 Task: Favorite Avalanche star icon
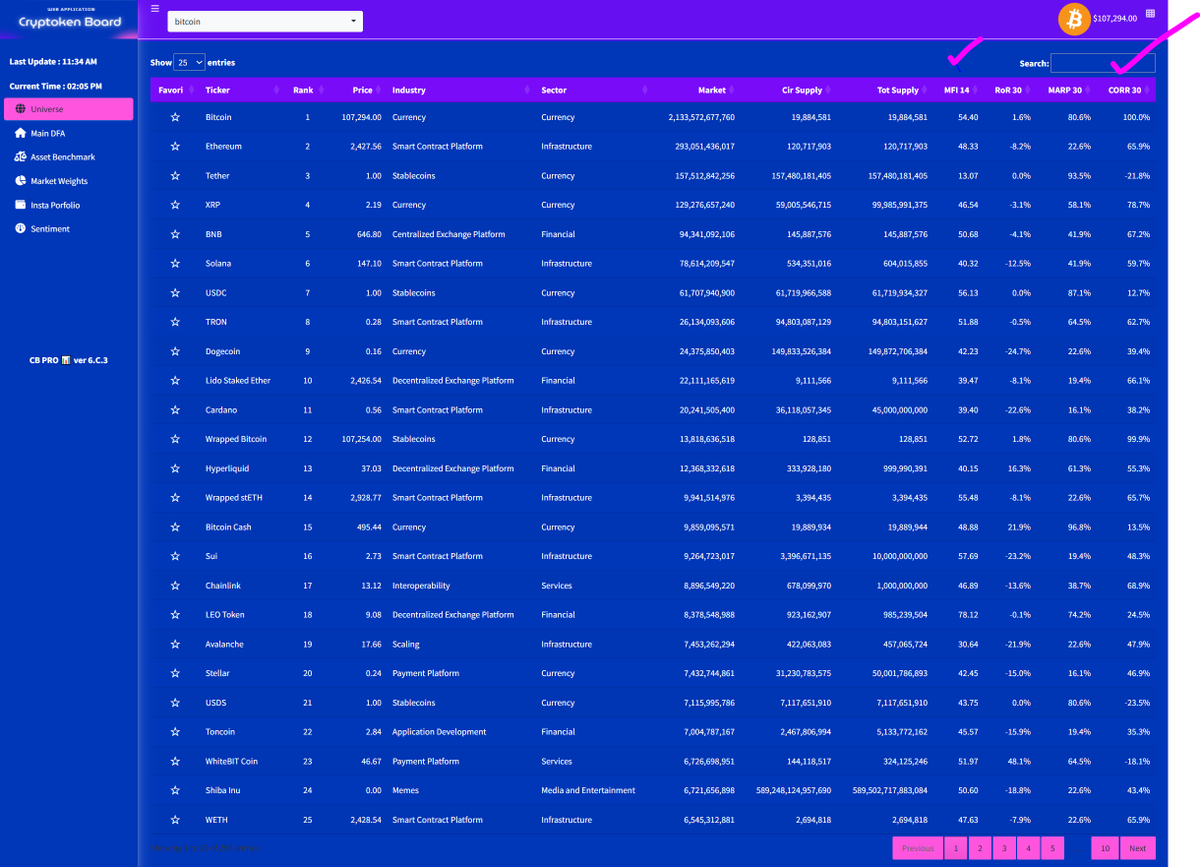tap(175, 644)
